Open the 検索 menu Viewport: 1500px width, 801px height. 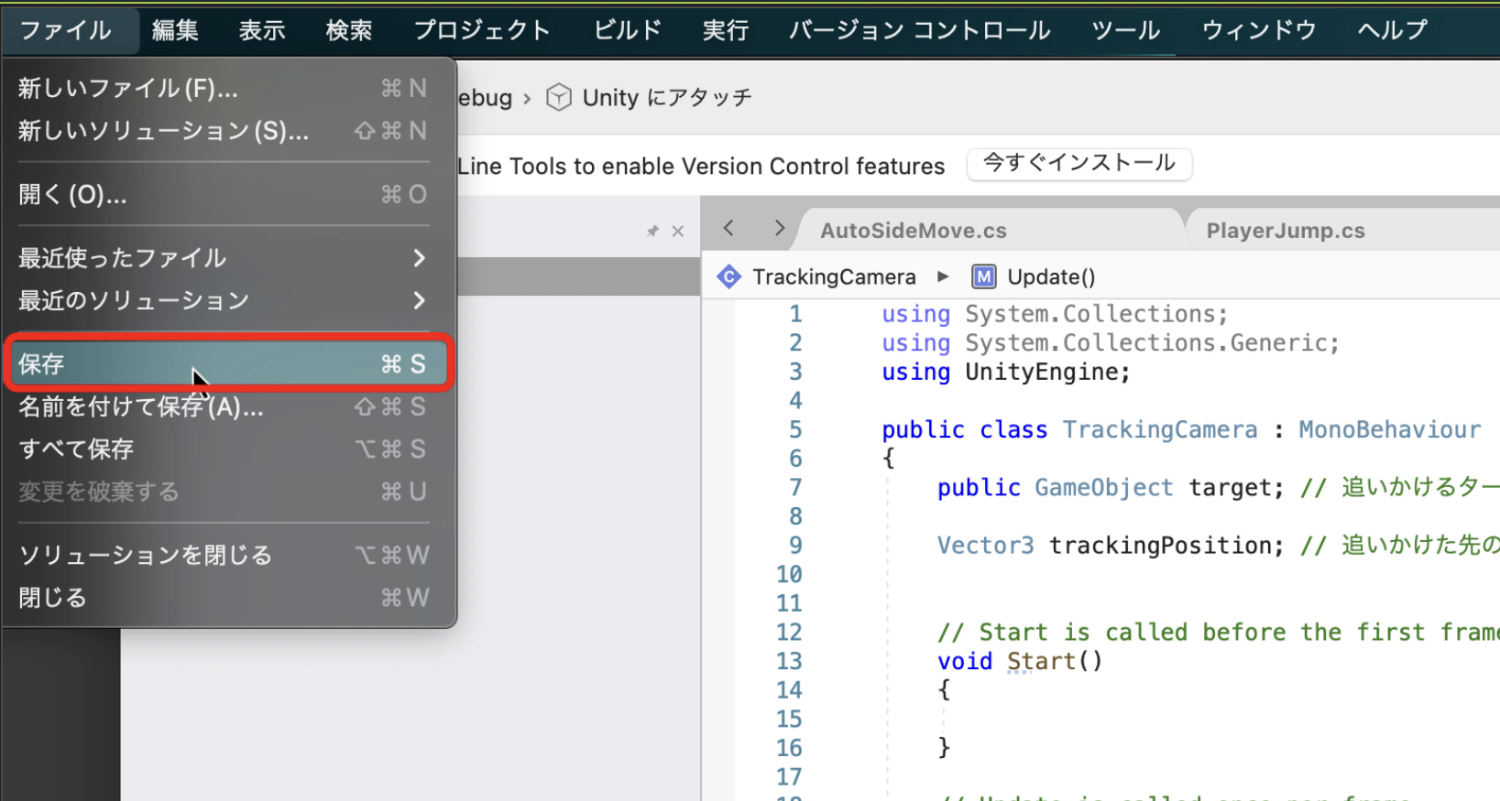click(x=349, y=30)
